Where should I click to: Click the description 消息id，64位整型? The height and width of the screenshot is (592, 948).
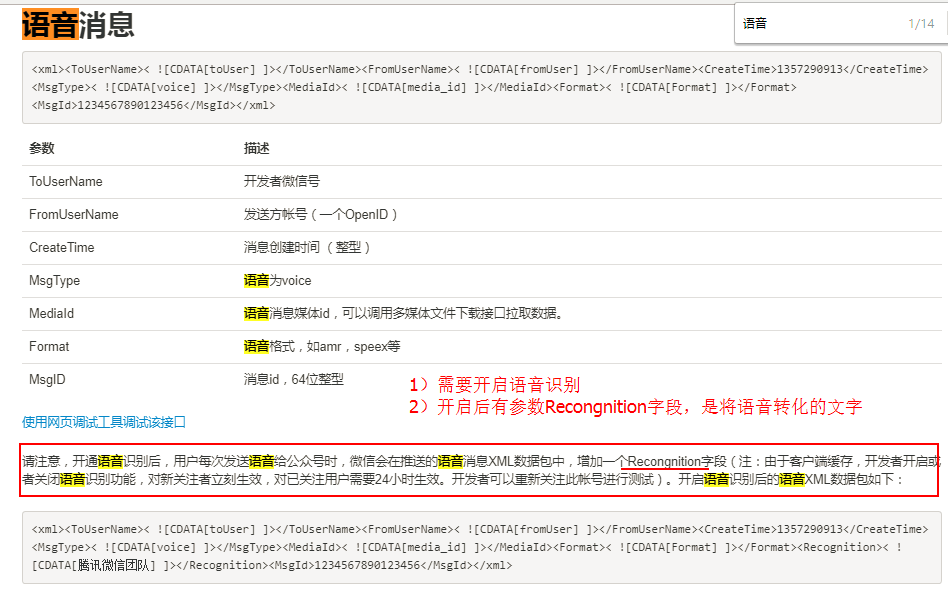click(294, 380)
